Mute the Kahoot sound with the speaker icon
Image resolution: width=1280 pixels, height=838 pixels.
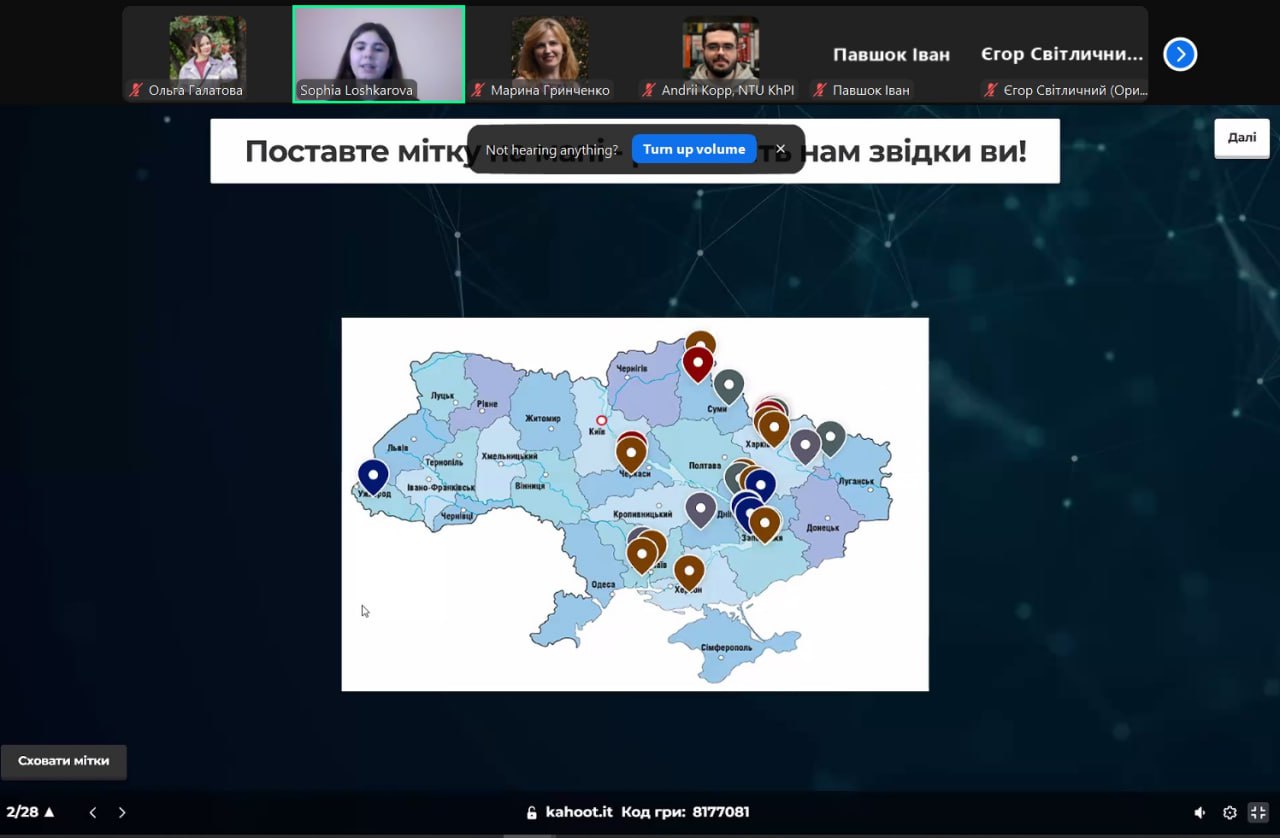(1200, 813)
